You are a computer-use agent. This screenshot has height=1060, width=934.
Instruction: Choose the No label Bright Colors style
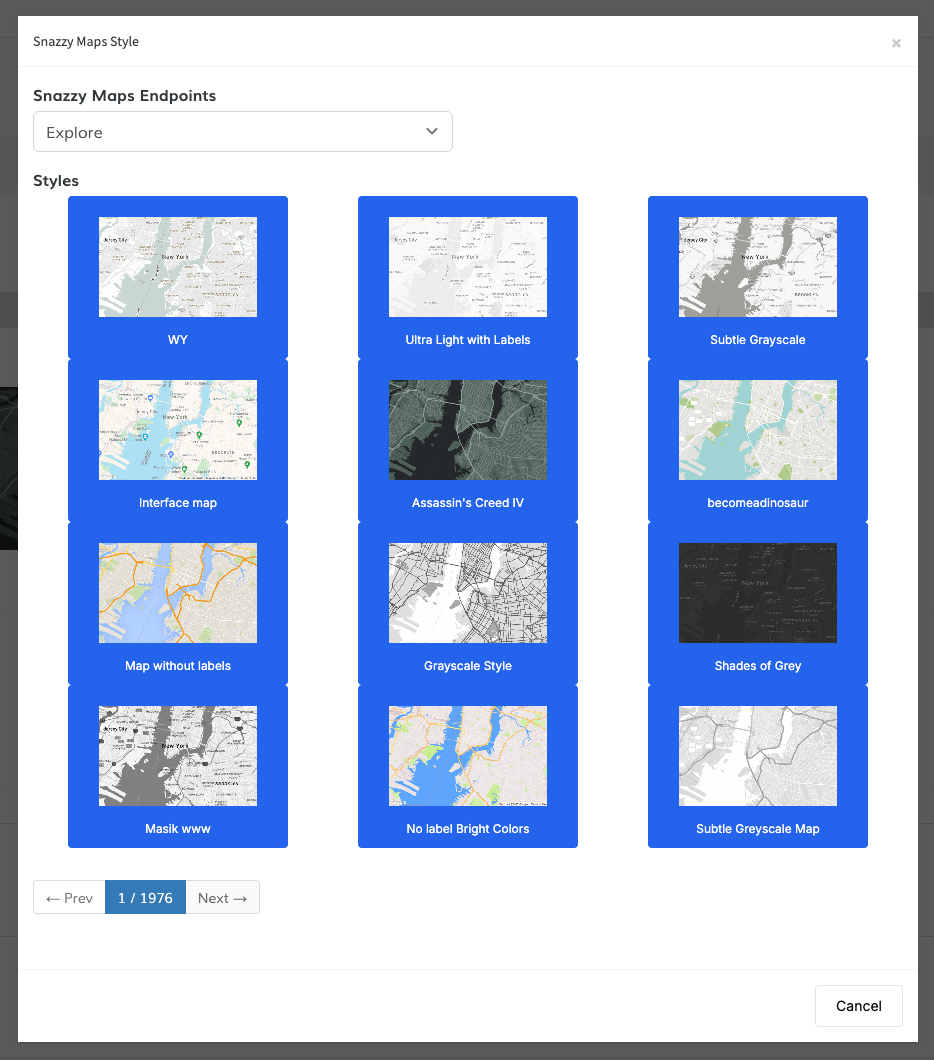[x=468, y=756]
